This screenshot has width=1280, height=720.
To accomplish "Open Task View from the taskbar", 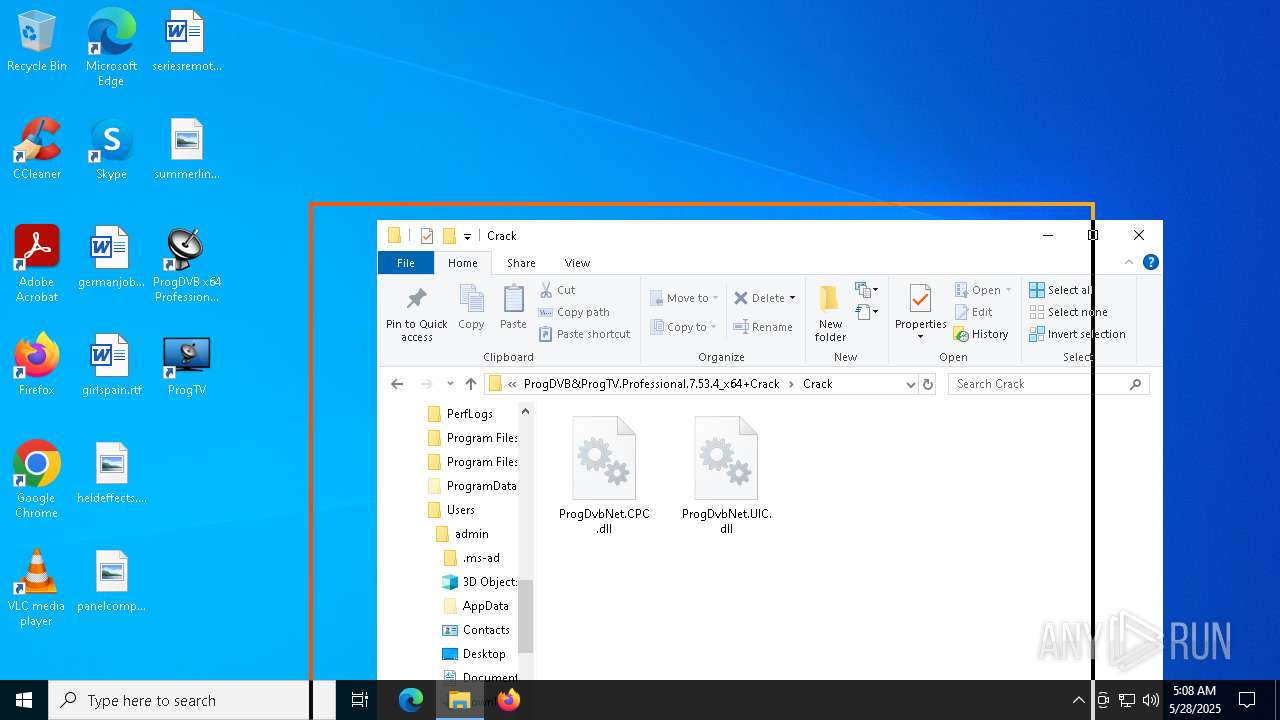I will (x=360, y=700).
